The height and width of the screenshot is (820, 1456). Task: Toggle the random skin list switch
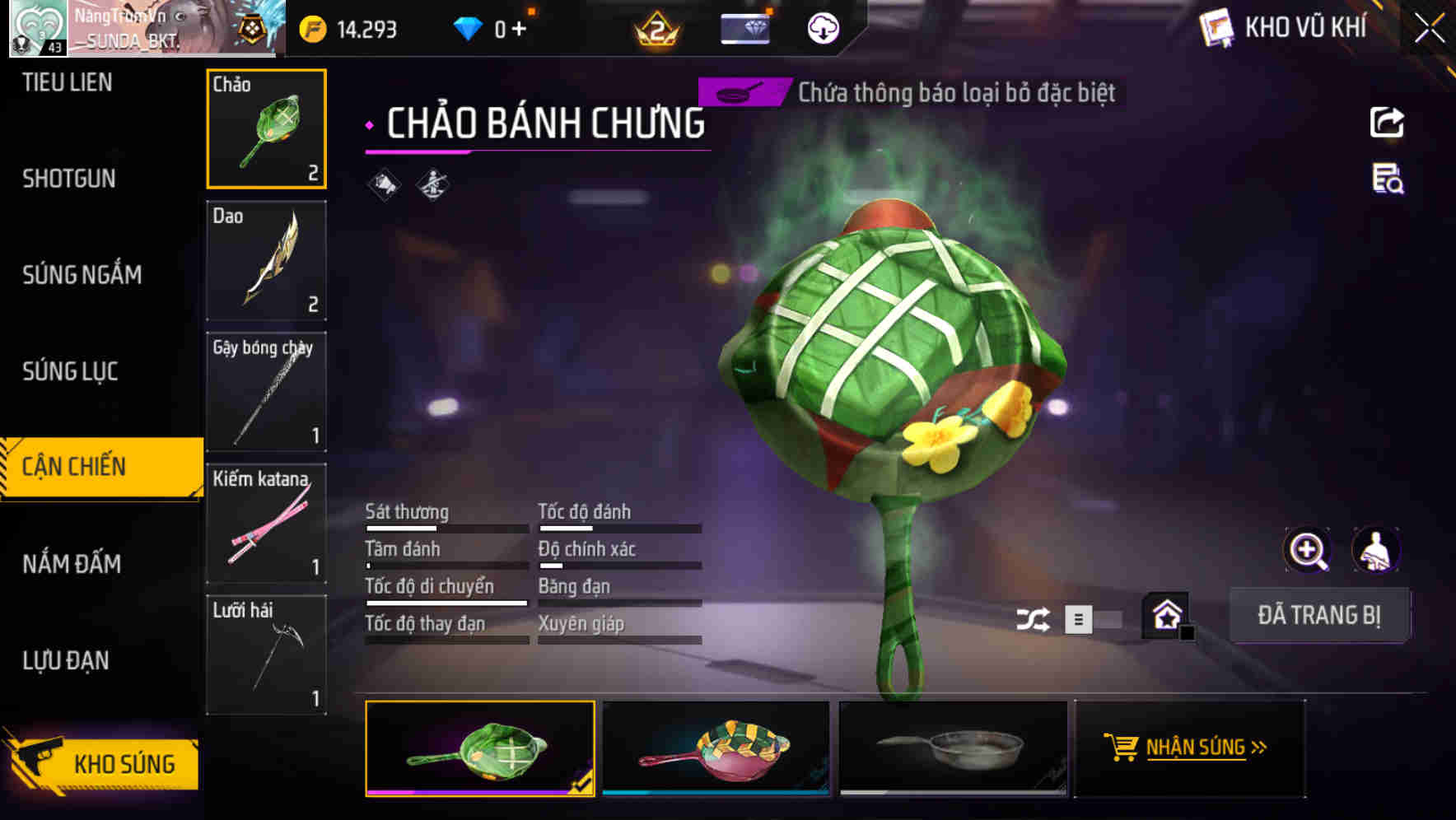[1093, 619]
